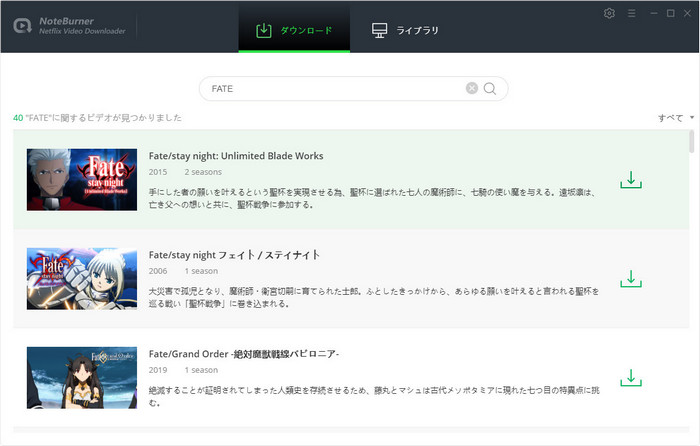Image resolution: width=700 pixels, height=446 pixels.
Task: Open the Fate/Grand Order thumbnail
Action: pyautogui.click(x=82, y=378)
